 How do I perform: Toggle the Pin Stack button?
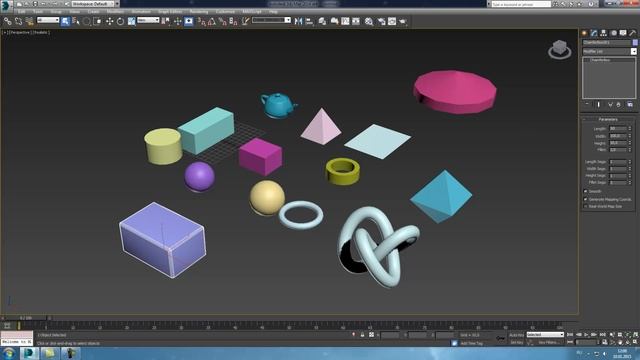coord(587,105)
